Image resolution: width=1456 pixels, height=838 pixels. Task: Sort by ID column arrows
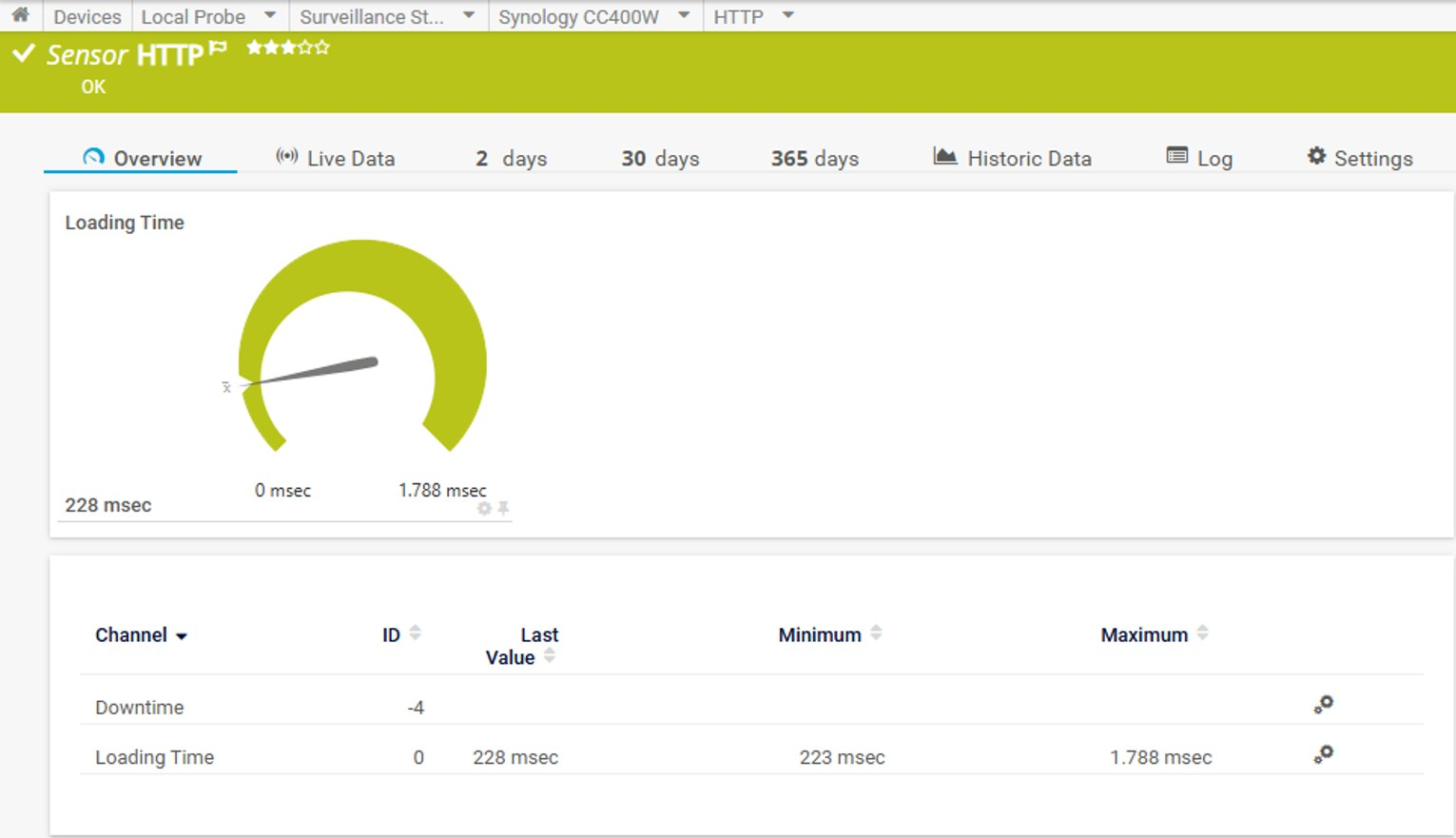coord(415,633)
